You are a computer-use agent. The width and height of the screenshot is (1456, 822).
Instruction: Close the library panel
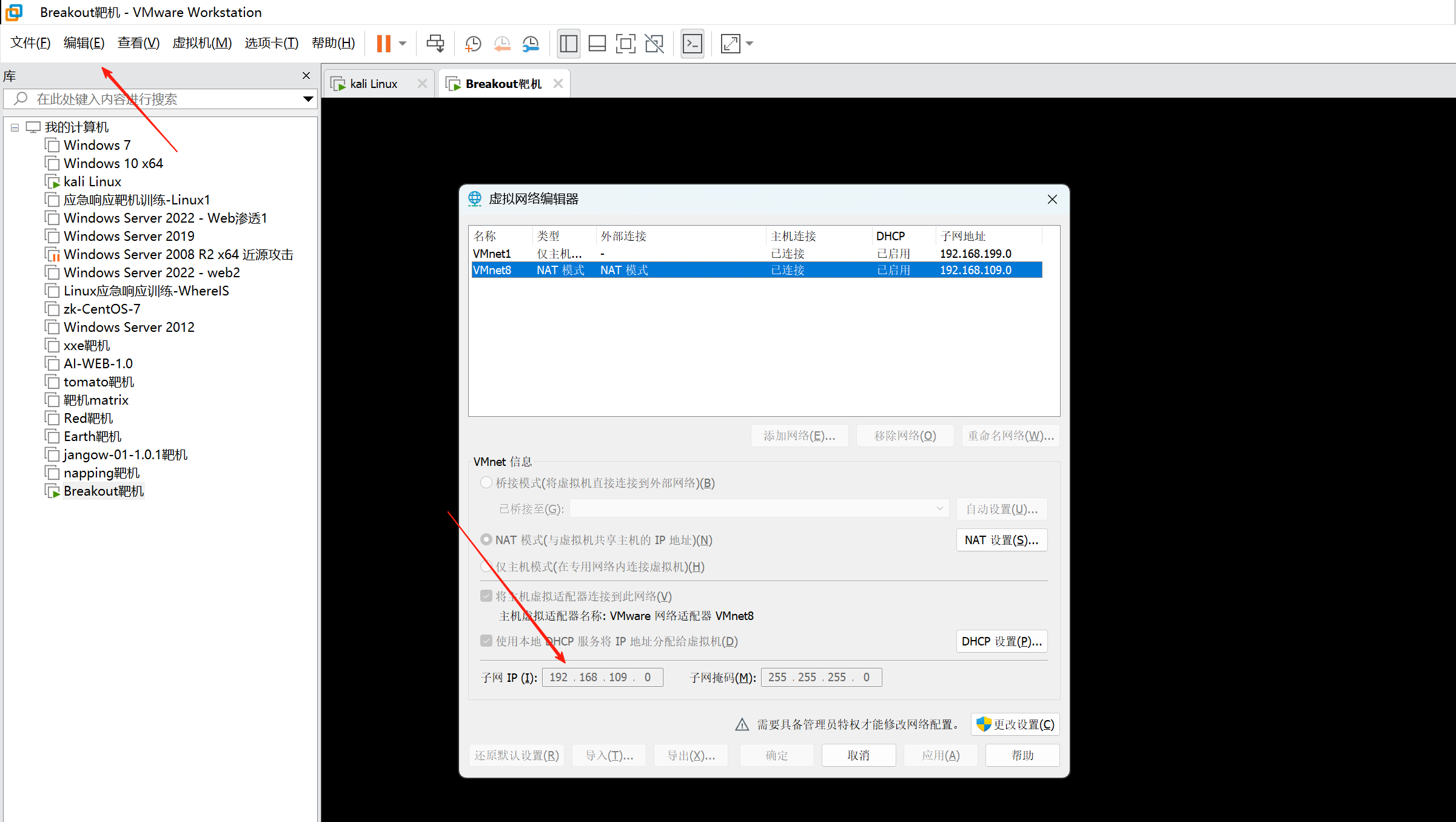tap(306, 75)
